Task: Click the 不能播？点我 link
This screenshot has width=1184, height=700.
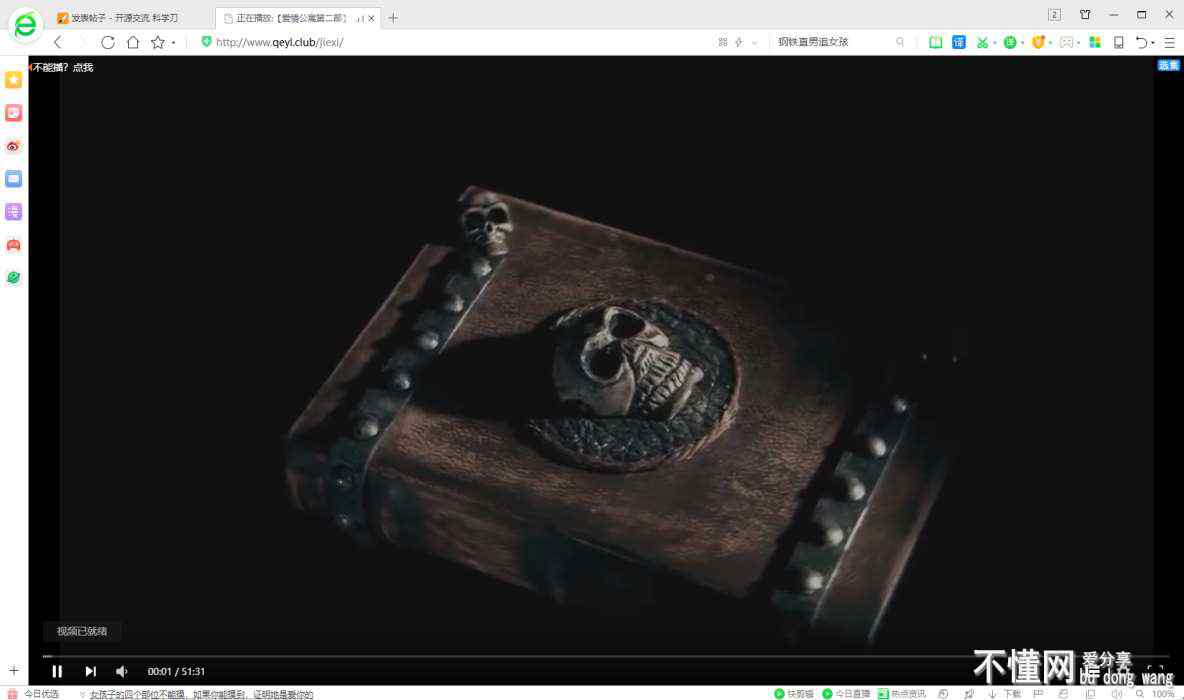Action: (63, 67)
